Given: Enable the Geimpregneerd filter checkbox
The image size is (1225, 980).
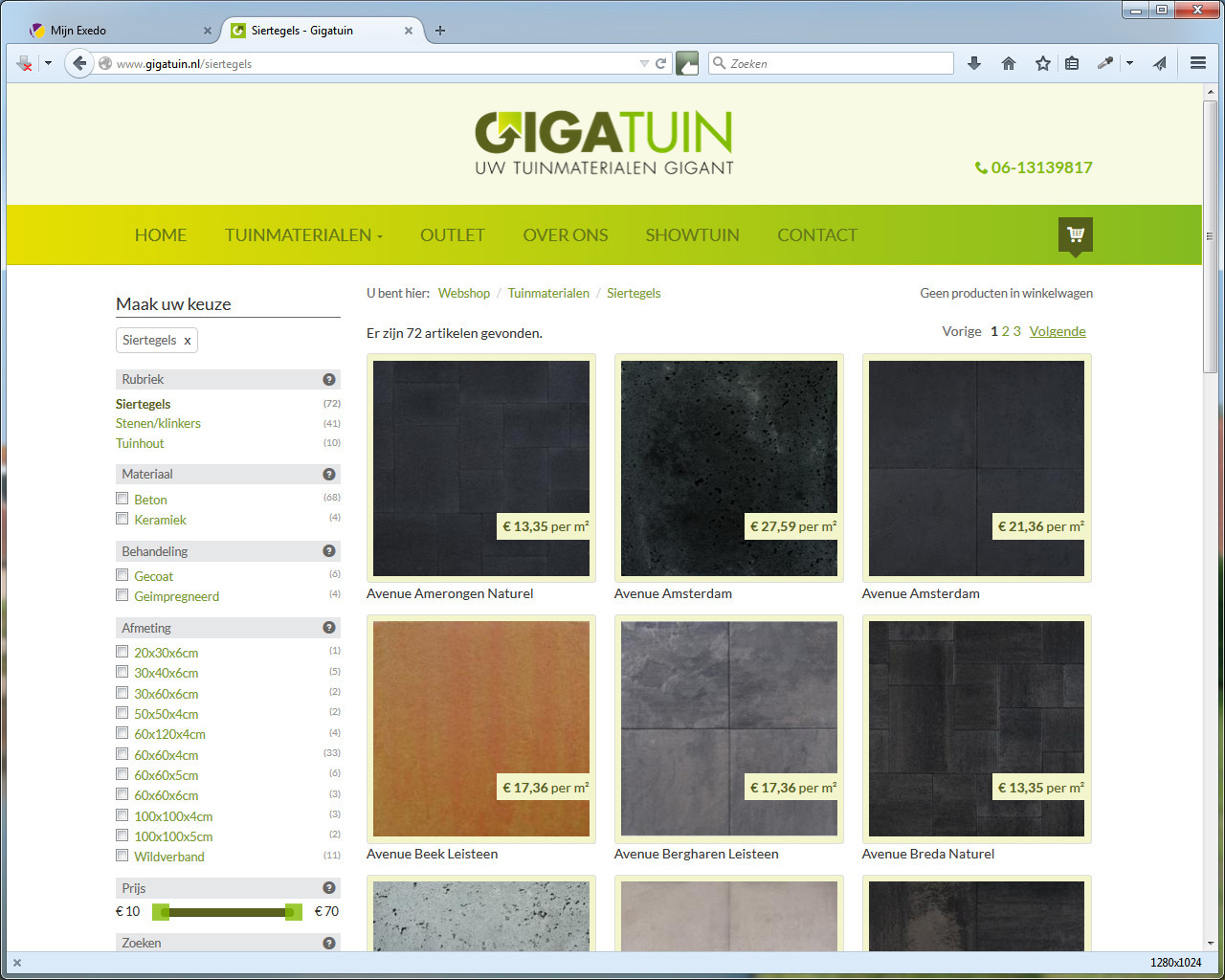Looking at the screenshot, I should pyautogui.click(x=122, y=594).
